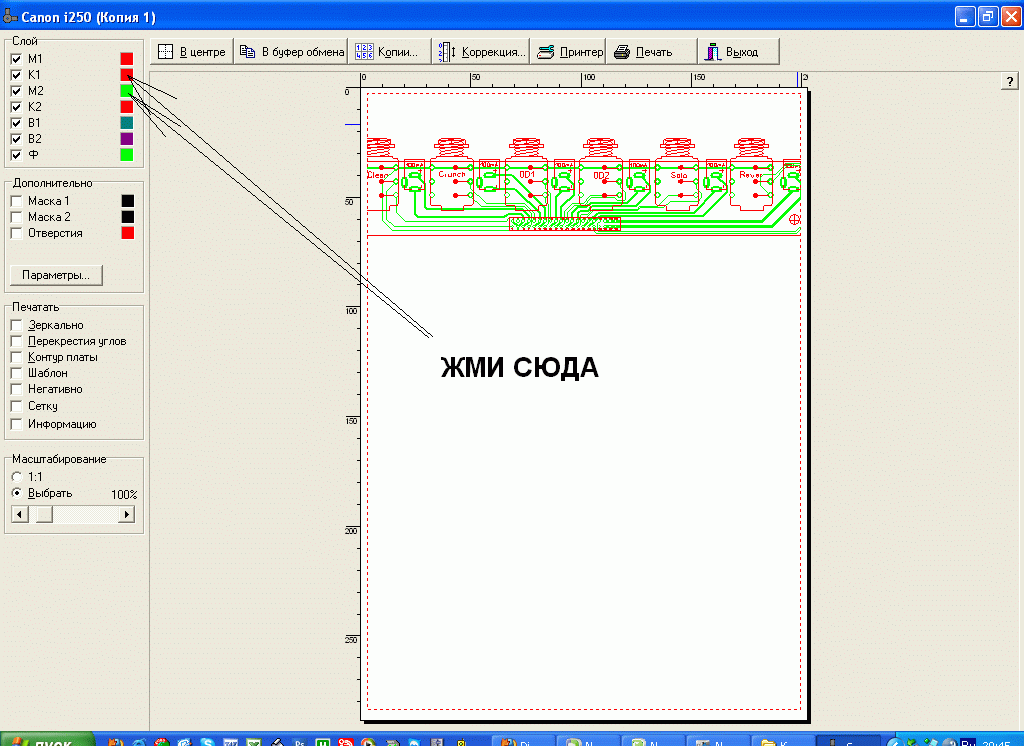Change the K2 layer red color swatch
Screen dimensions: 1024x746
(127, 106)
